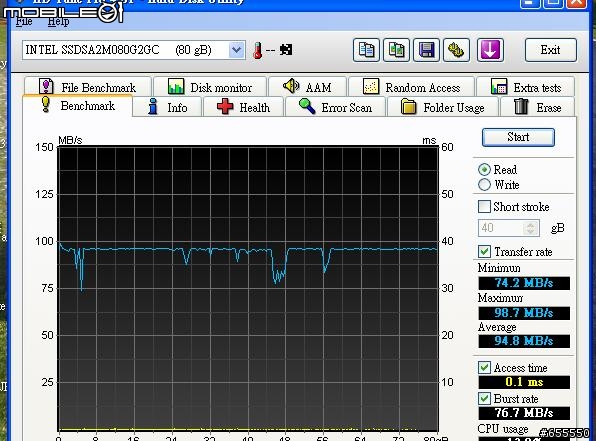This screenshot has width=596, height=441.
Task: Click the short stroke size spinner arrows
Action: (x=531, y=228)
